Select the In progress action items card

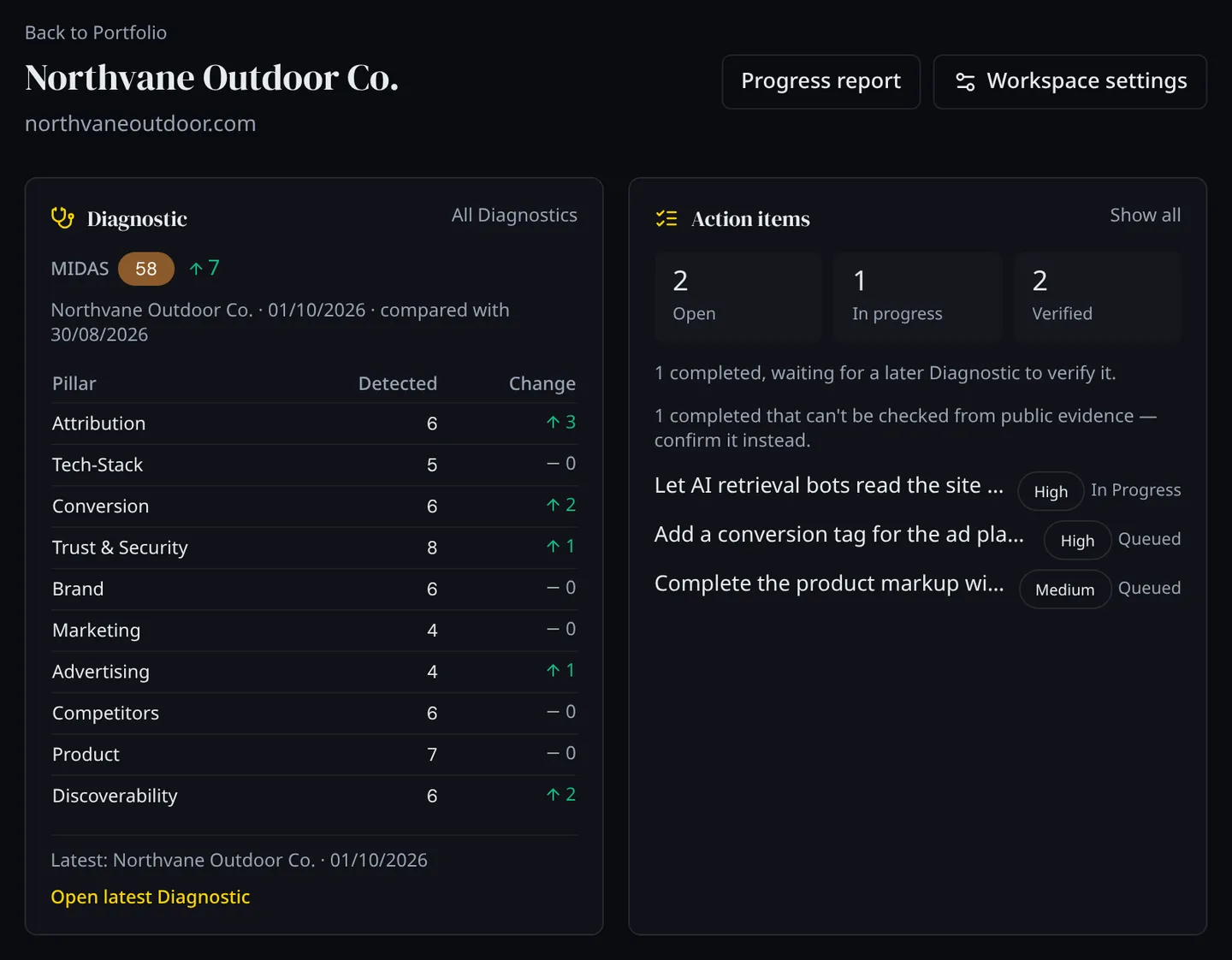(x=917, y=297)
